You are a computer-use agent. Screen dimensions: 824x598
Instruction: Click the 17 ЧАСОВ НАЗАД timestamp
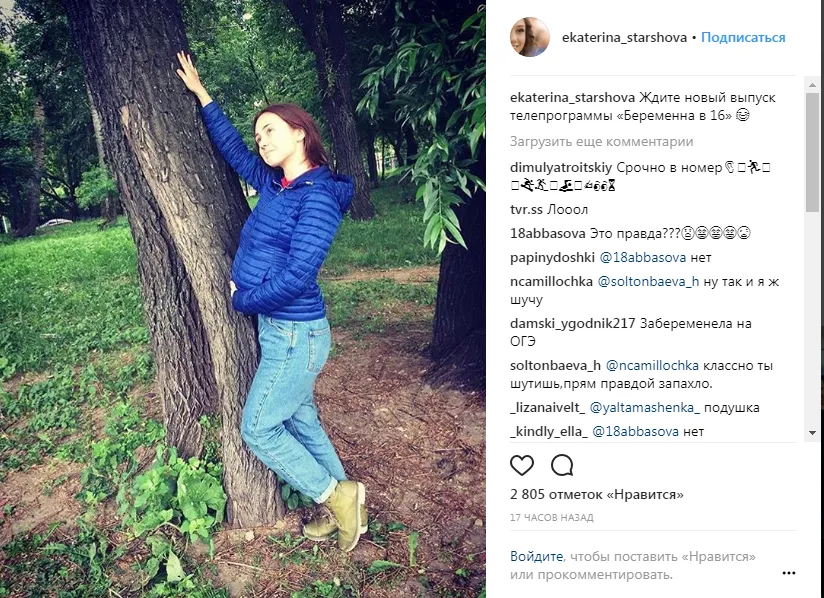(x=552, y=518)
